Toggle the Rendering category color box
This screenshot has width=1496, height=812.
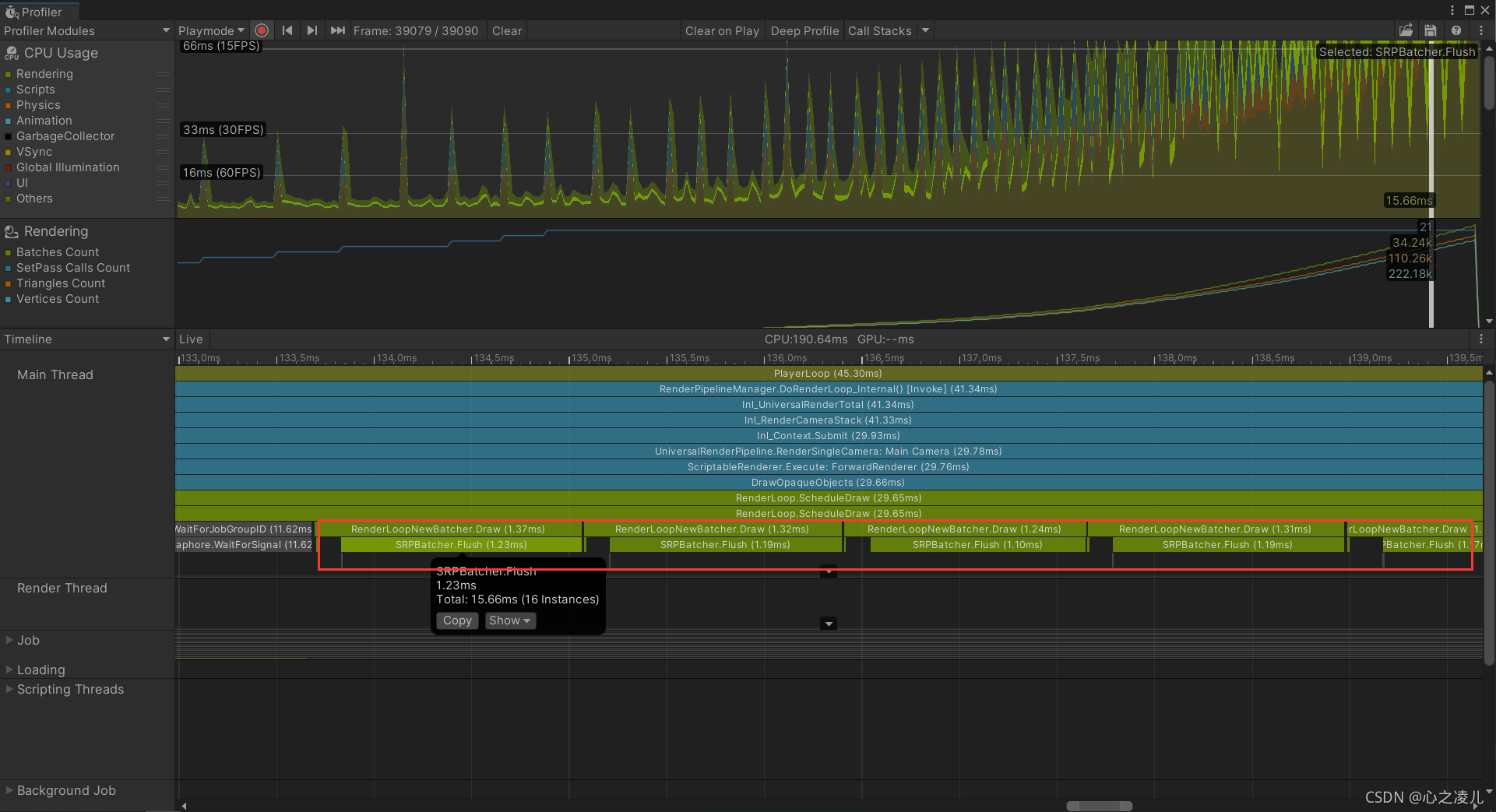pos(8,74)
